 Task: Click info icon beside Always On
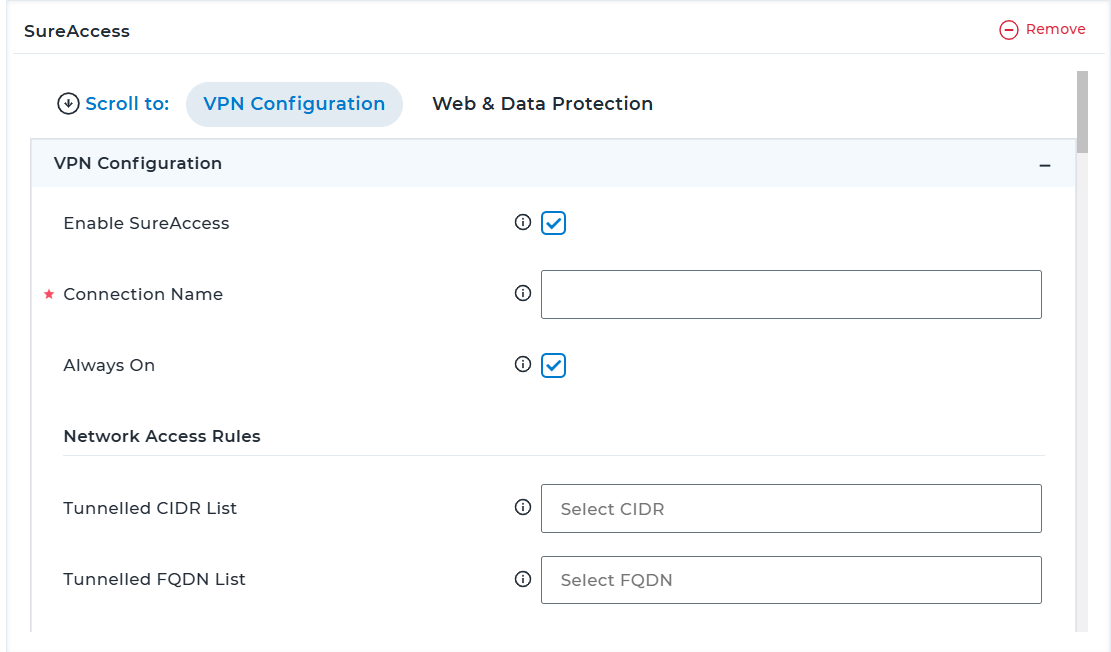click(x=523, y=364)
